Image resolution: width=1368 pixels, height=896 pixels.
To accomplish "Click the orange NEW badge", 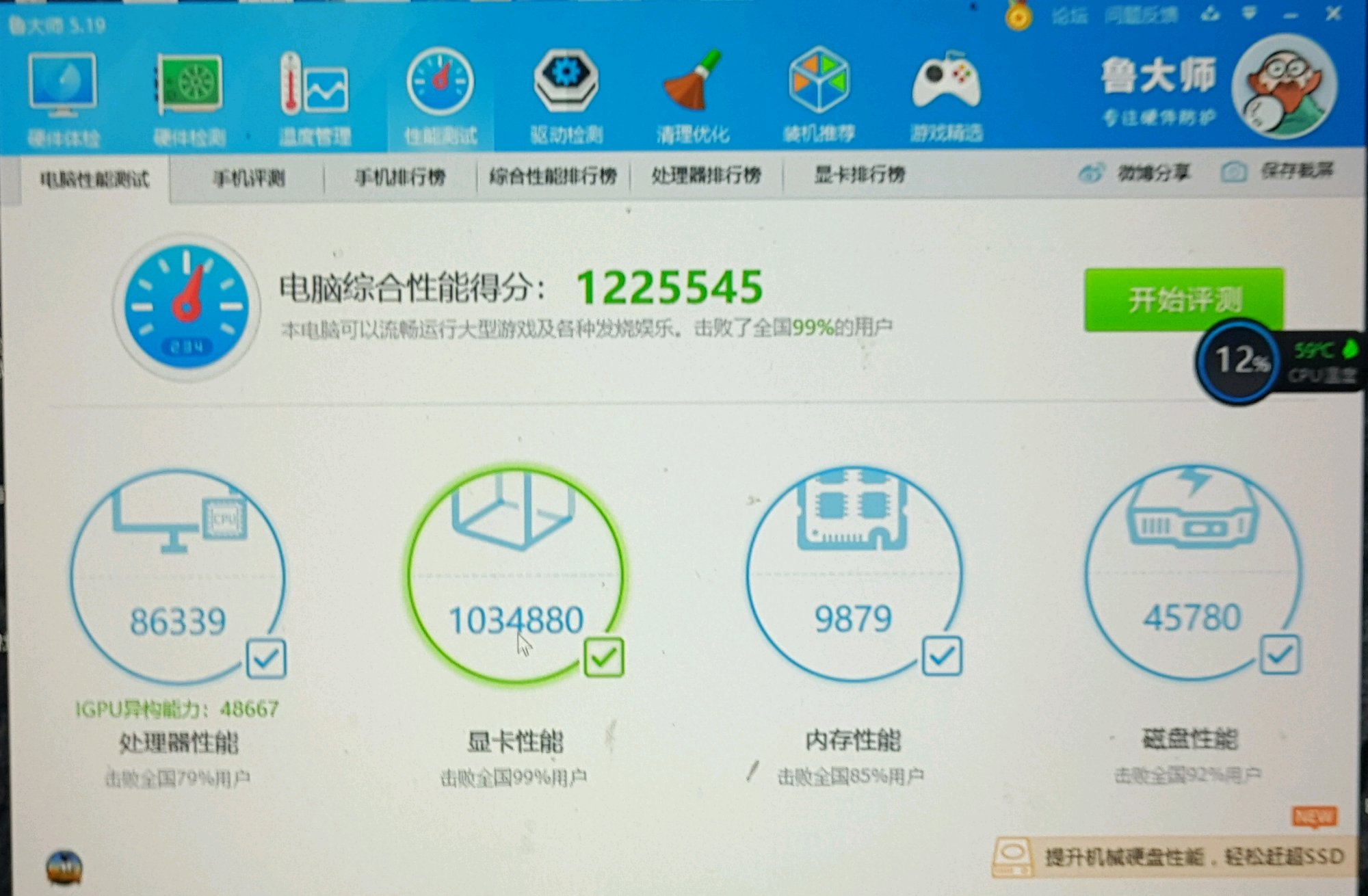I will click(1314, 816).
